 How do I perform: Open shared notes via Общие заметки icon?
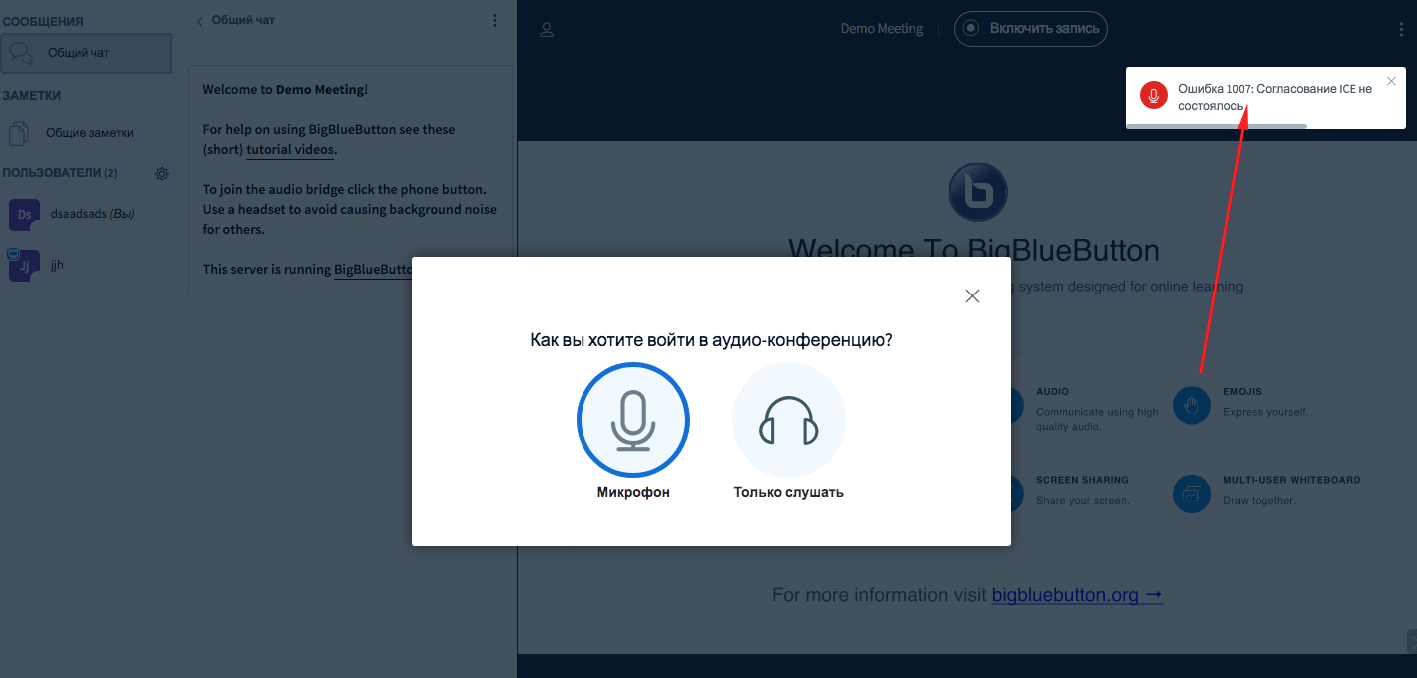click(x=17, y=131)
